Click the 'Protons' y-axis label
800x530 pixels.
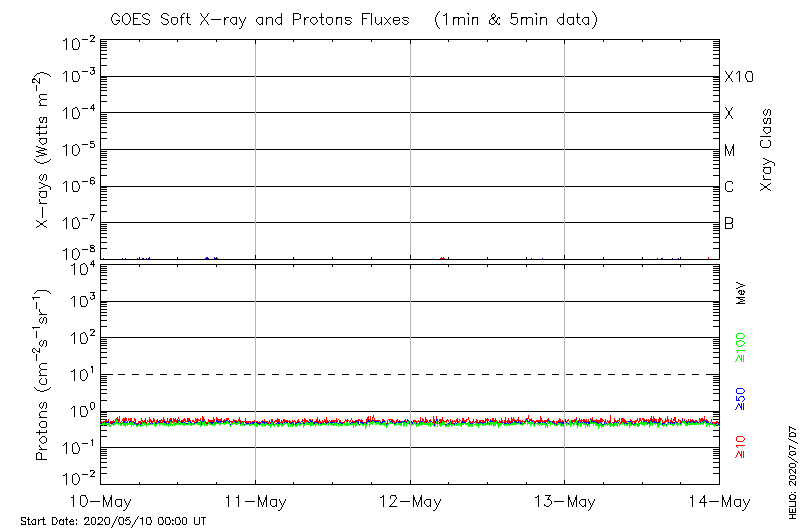pyautogui.click(x=44, y=375)
